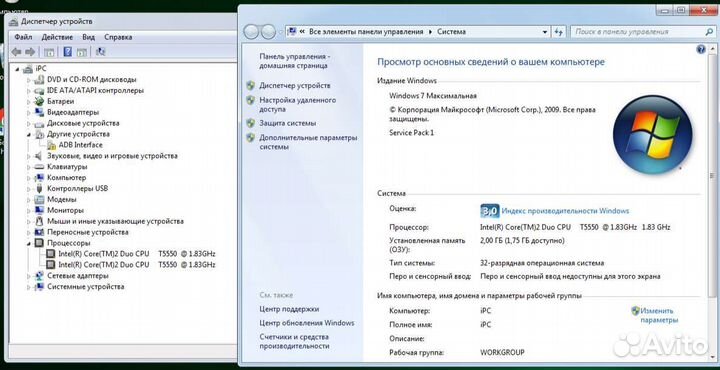Screen dimensions: 720x370
Task: Expand the Компьютер node
Action: (x=28, y=178)
